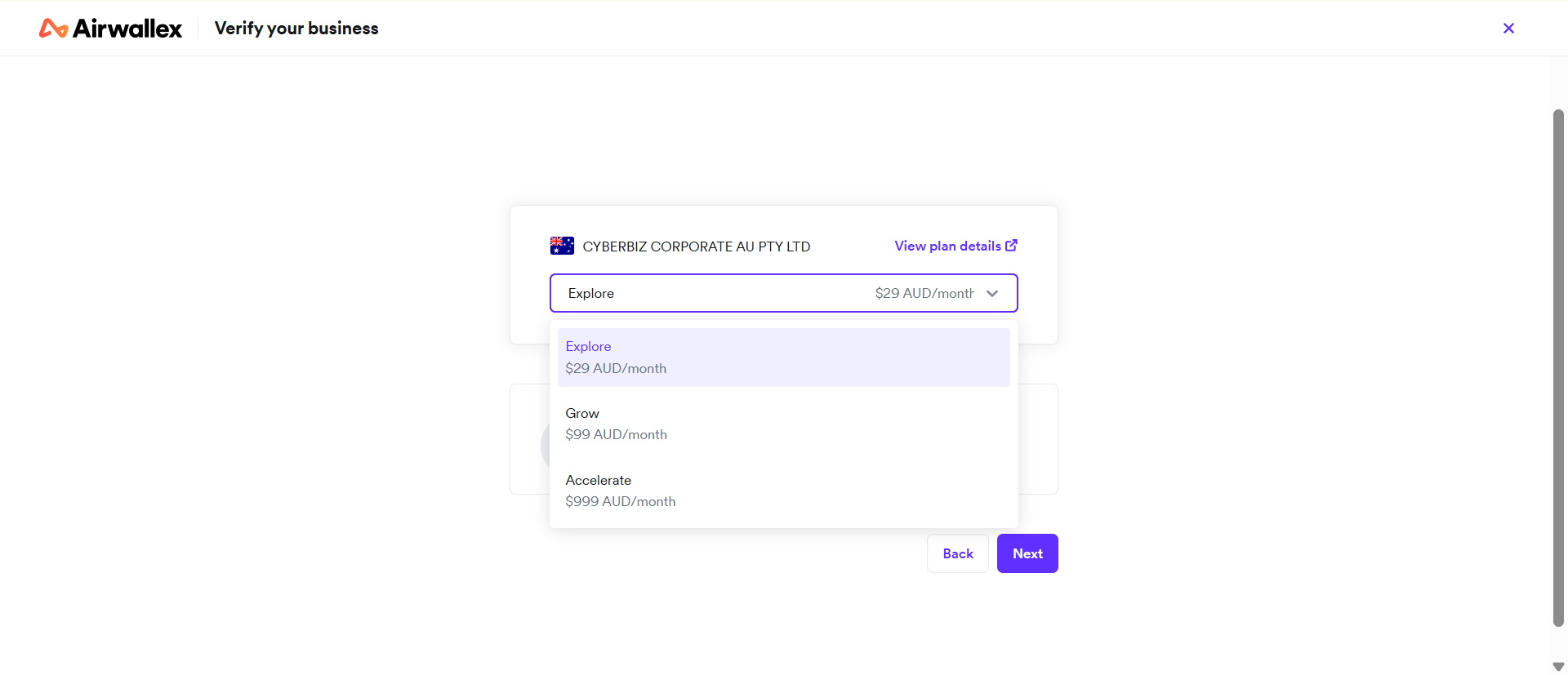The height and width of the screenshot is (675, 1568).
Task: Close the Verify your business dialog
Action: [1508, 29]
